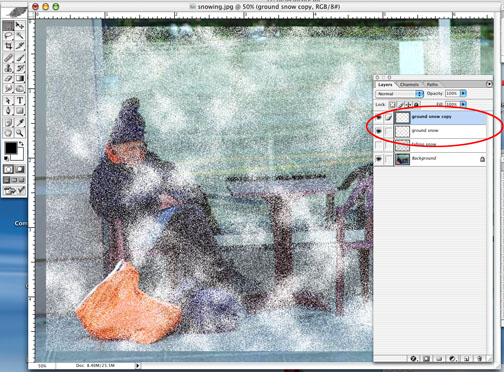Select the Eyedropper tool
The height and width of the screenshot is (372, 504).
coord(20,122)
